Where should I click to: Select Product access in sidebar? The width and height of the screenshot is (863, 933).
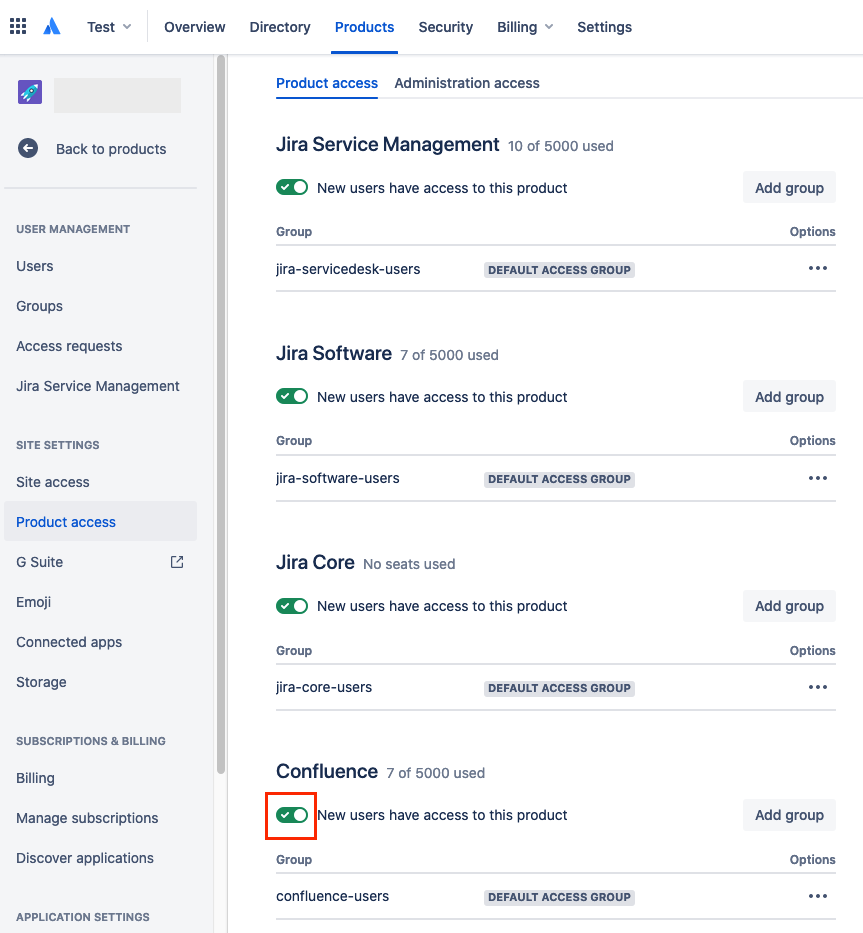tap(100, 521)
